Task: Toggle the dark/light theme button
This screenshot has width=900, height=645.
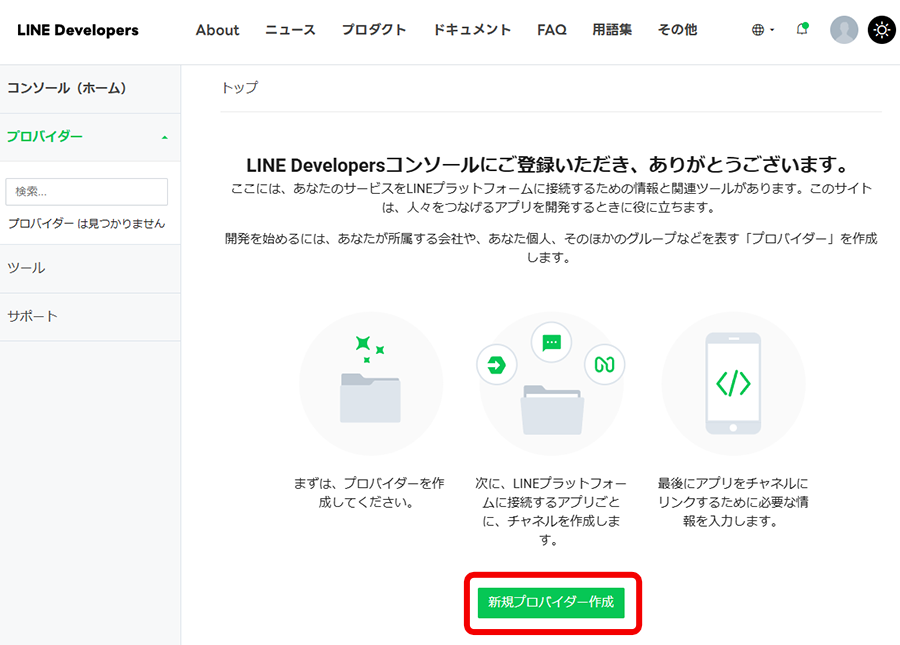Action: (881, 30)
